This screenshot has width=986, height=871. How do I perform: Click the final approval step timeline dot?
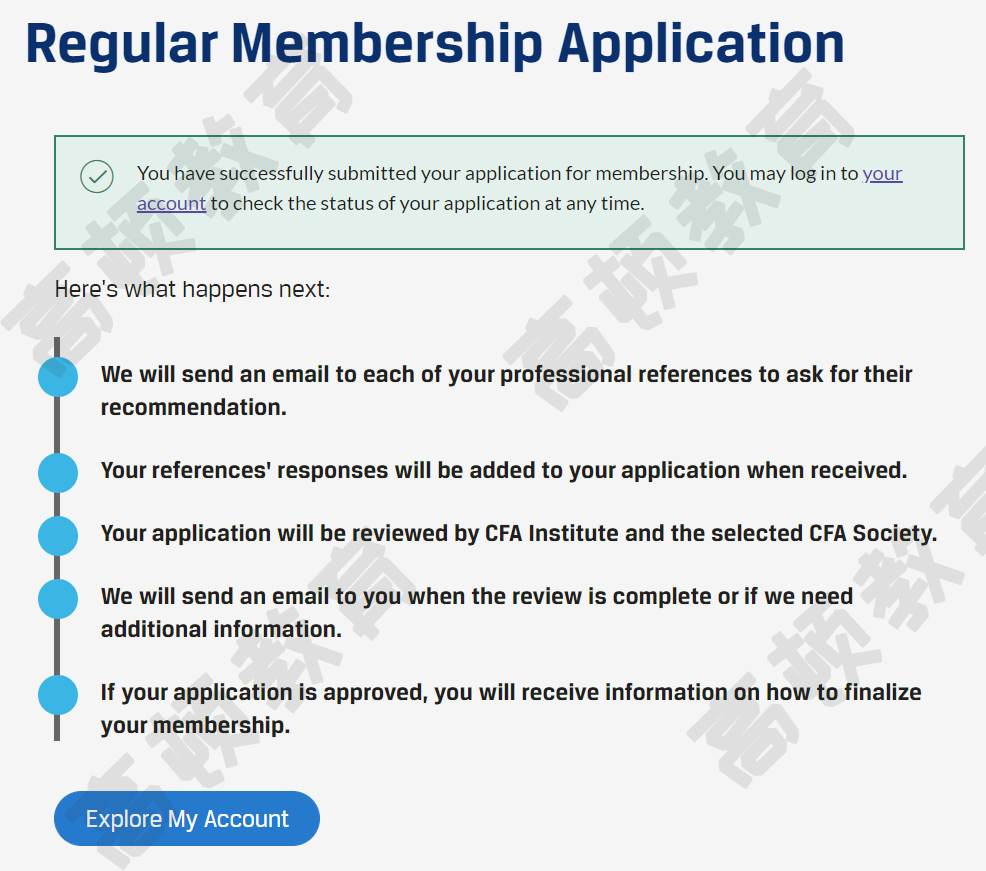(x=58, y=694)
